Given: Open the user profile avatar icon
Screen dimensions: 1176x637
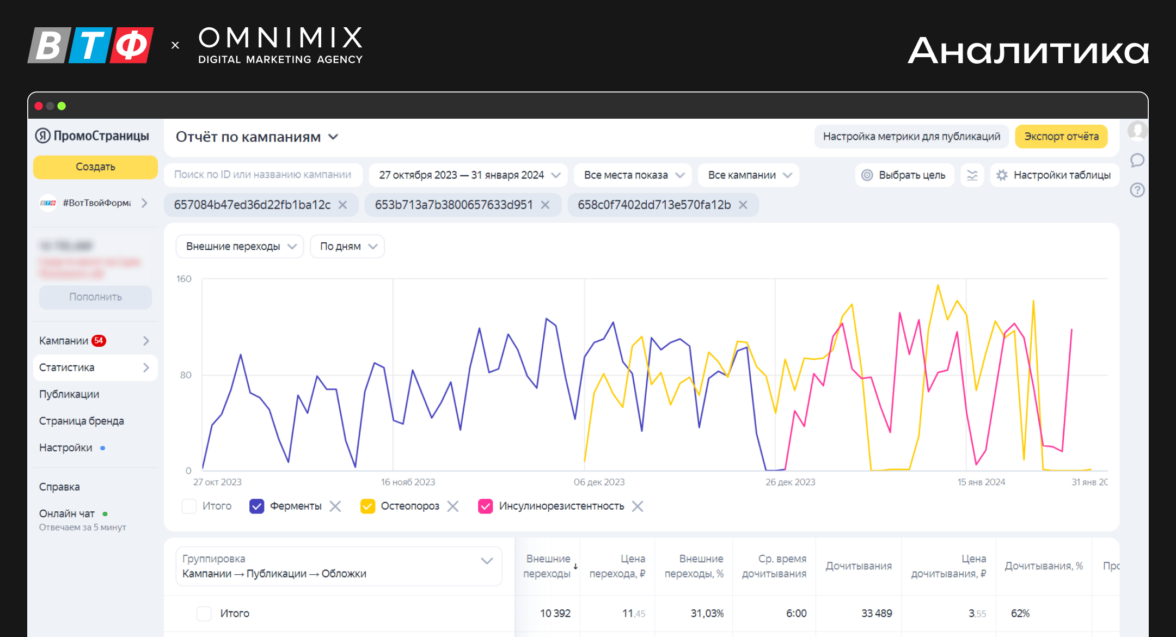Looking at the screenshot, I should [x=1137, y=131].
